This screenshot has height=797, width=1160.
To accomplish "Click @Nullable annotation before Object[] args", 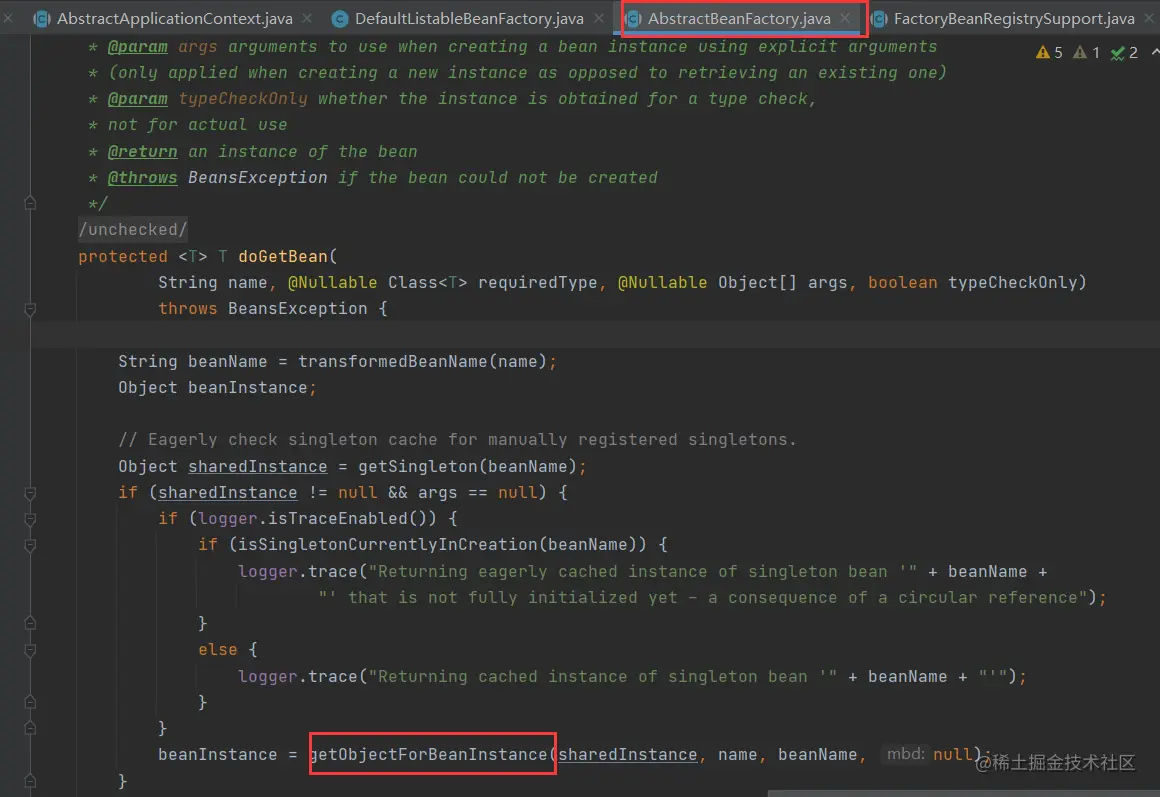I will 662,283.
